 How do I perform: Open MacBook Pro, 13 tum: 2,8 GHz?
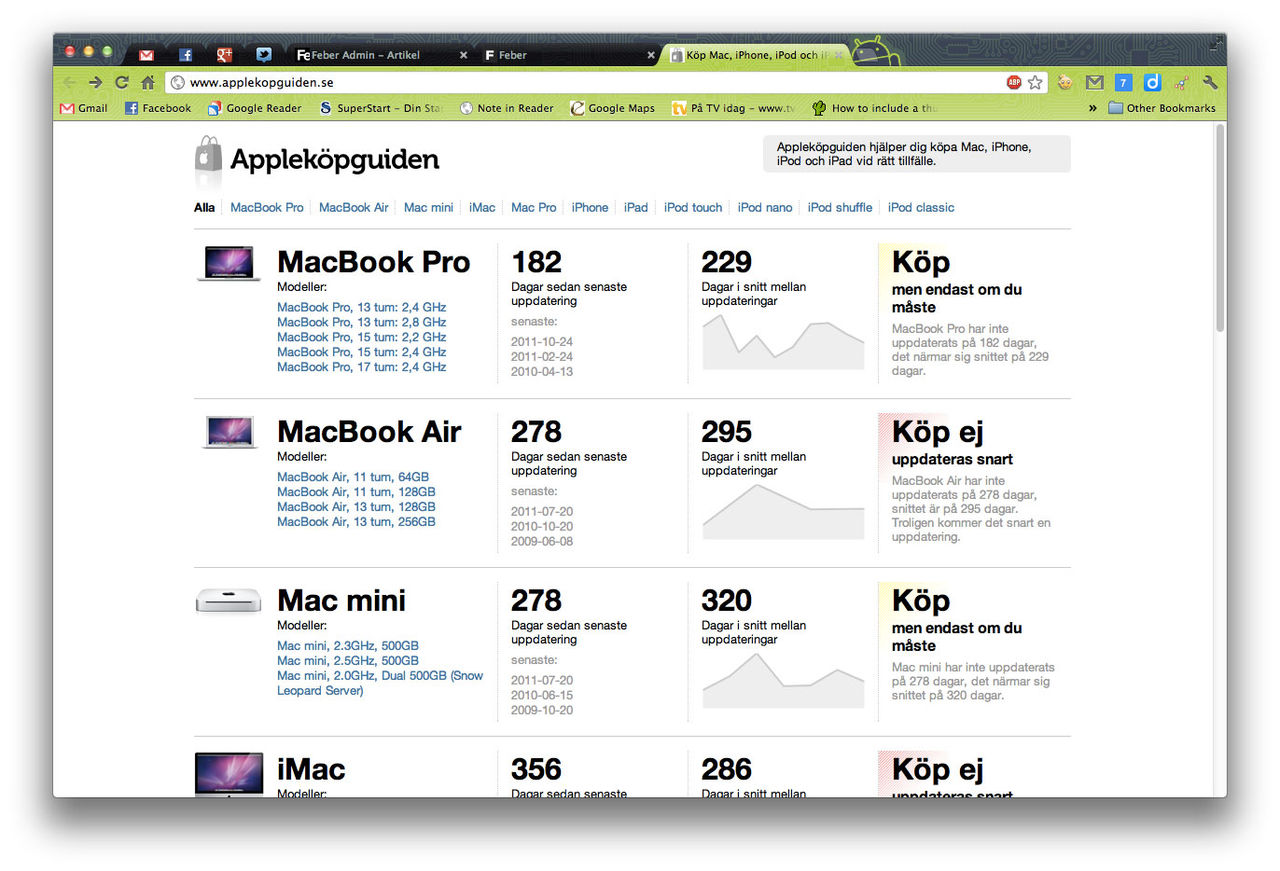tap(362, 323)
